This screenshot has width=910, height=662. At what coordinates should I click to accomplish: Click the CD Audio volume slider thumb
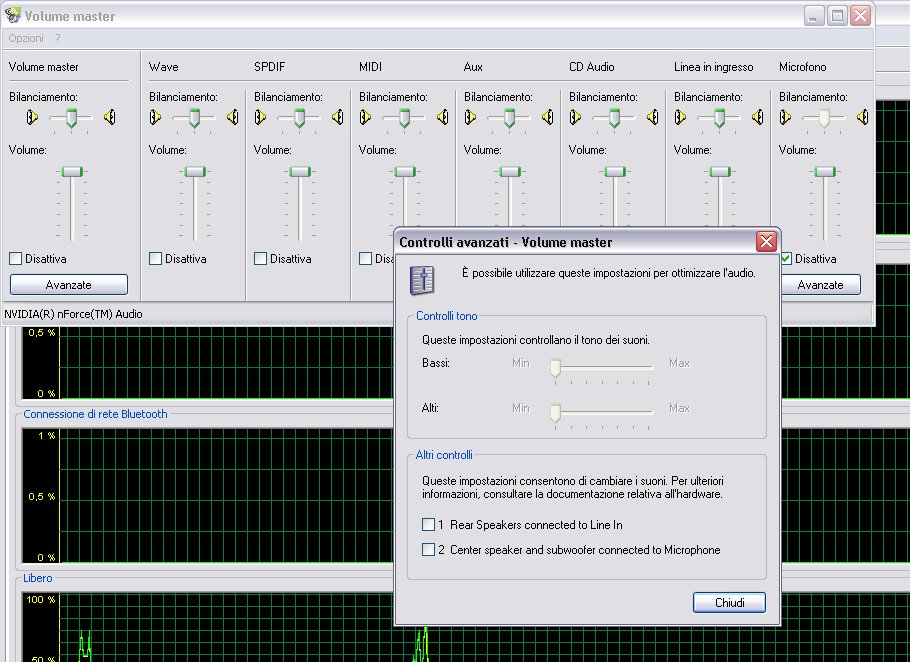[615, 172]
